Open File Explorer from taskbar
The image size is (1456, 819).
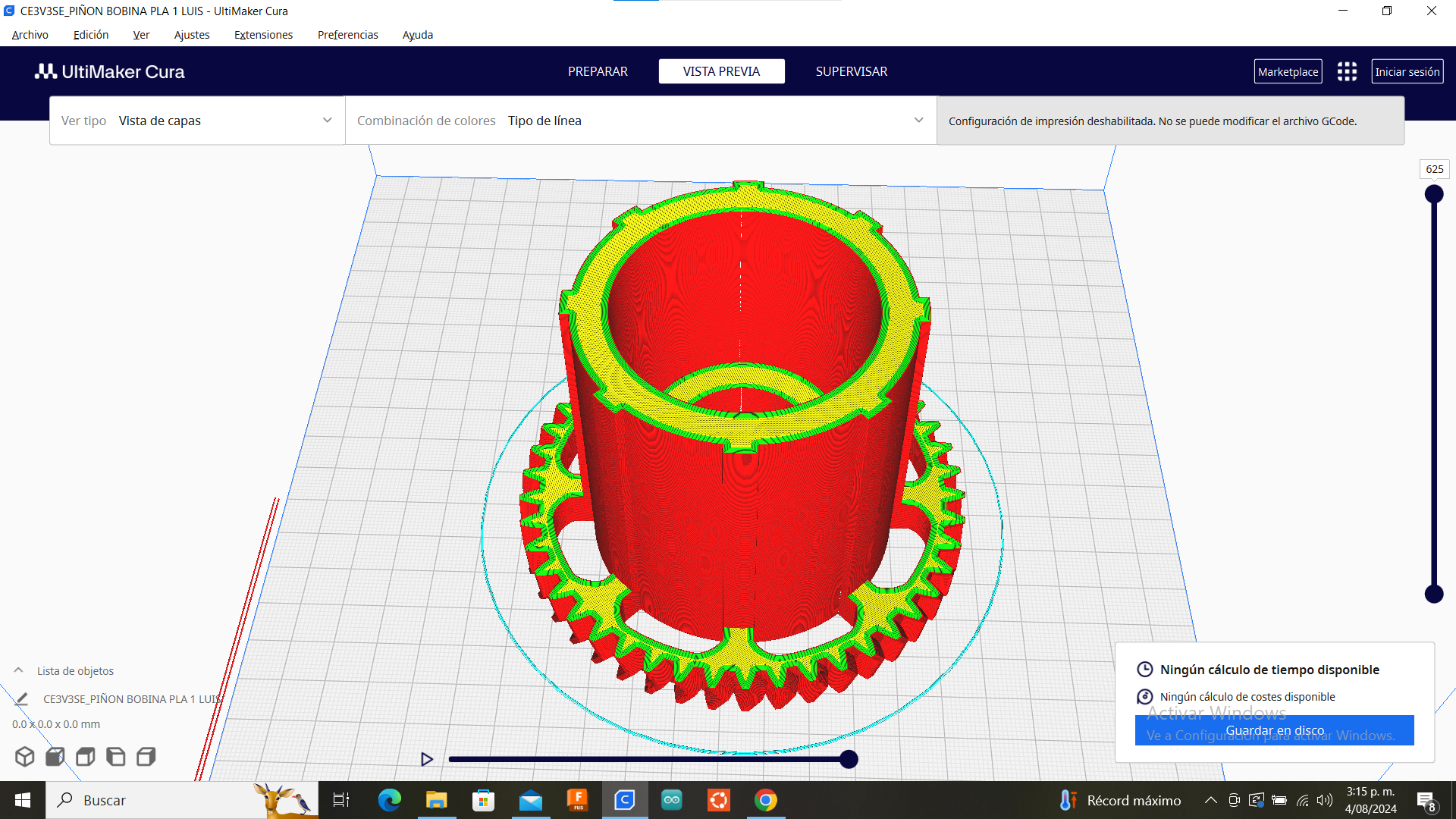point(437,800)
